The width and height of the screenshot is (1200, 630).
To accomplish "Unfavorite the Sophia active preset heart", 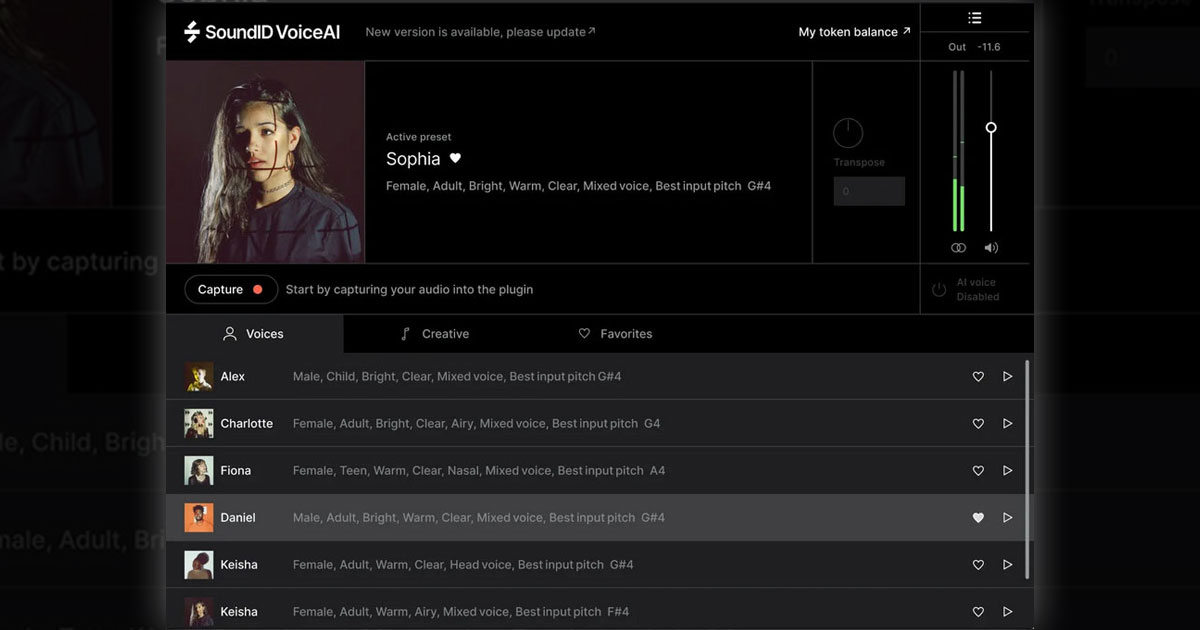I will coord(455,158).
